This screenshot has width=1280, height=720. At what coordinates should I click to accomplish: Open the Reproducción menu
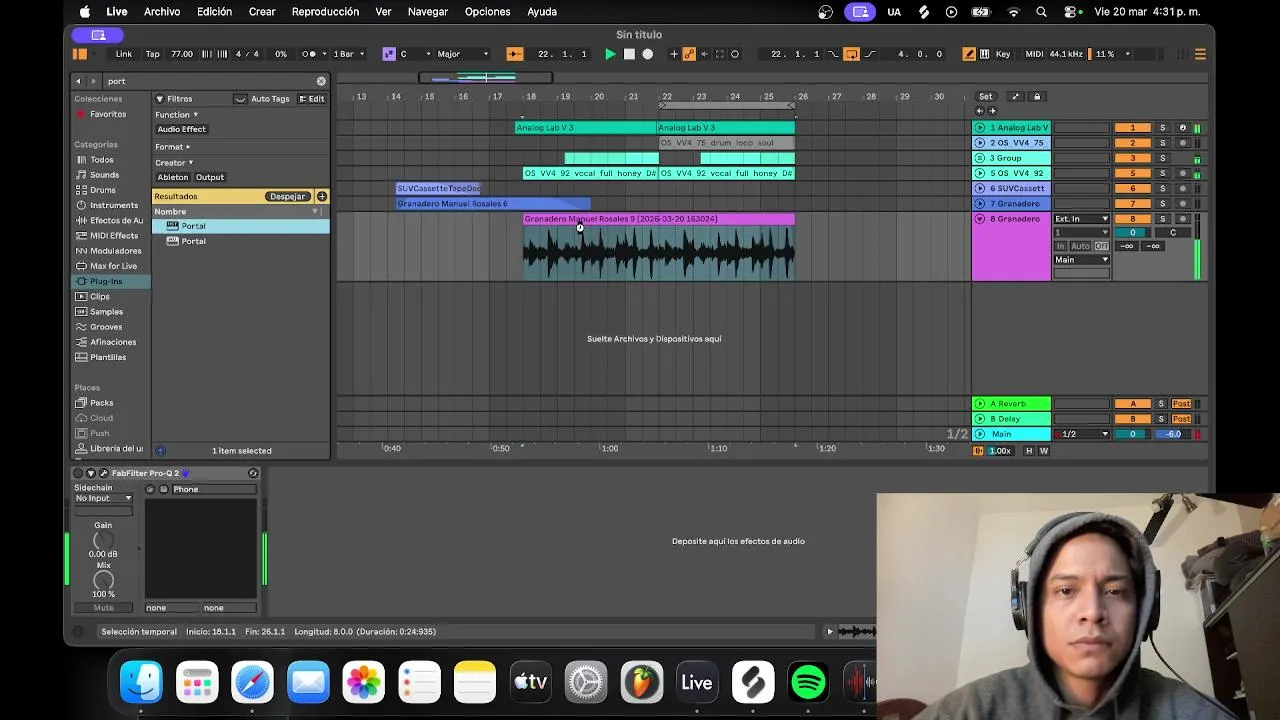pos(325,12)
